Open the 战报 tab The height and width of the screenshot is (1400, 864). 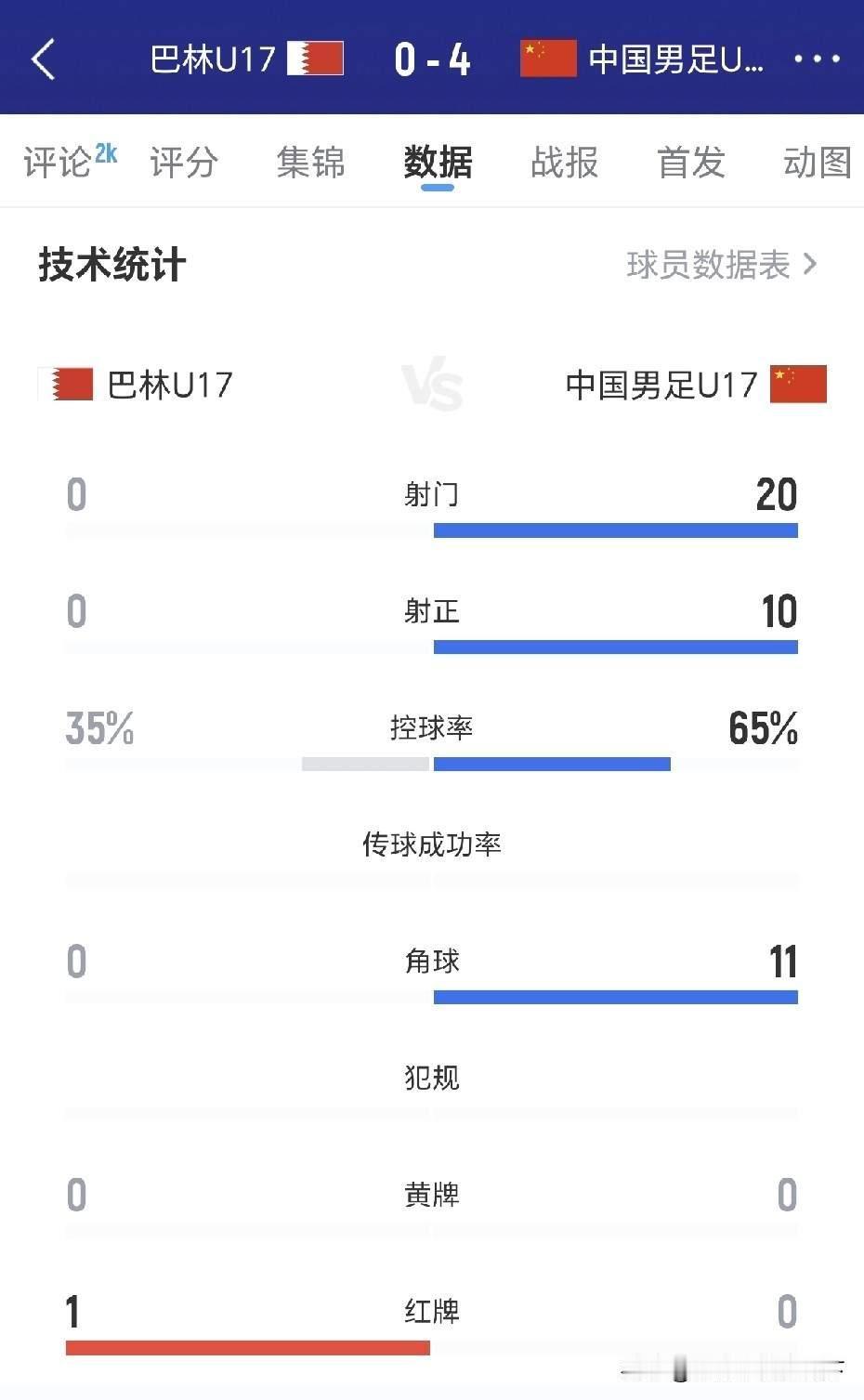[x=564, y=162]
